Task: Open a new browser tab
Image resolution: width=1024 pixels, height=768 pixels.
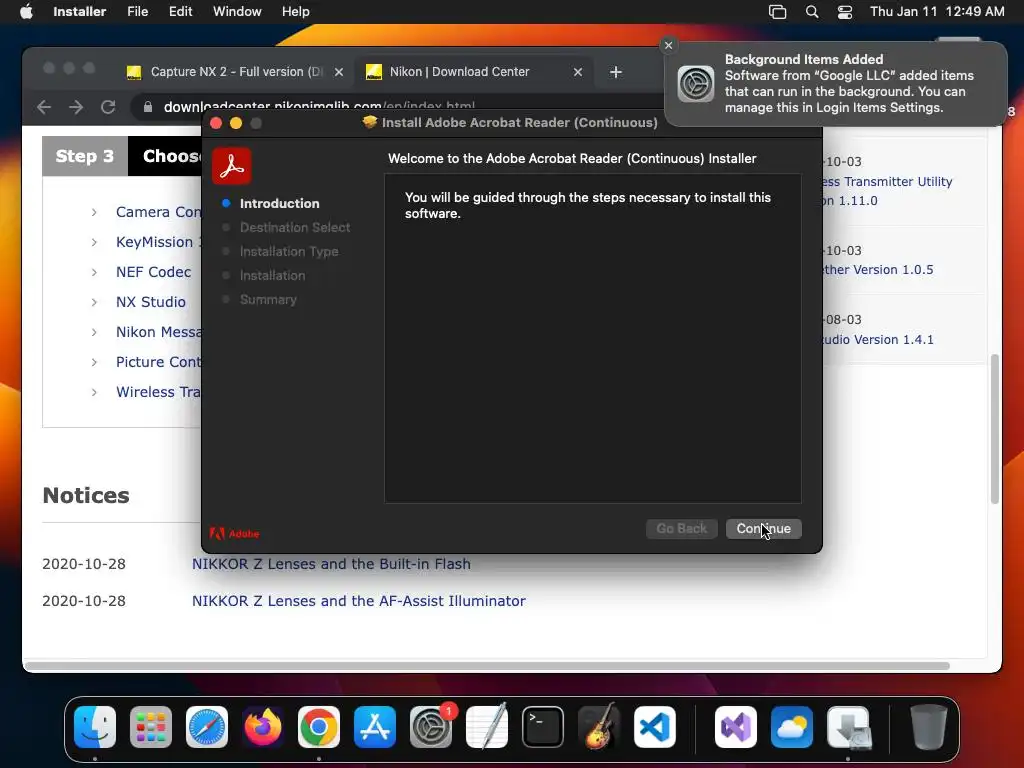Action: (616, 72)
